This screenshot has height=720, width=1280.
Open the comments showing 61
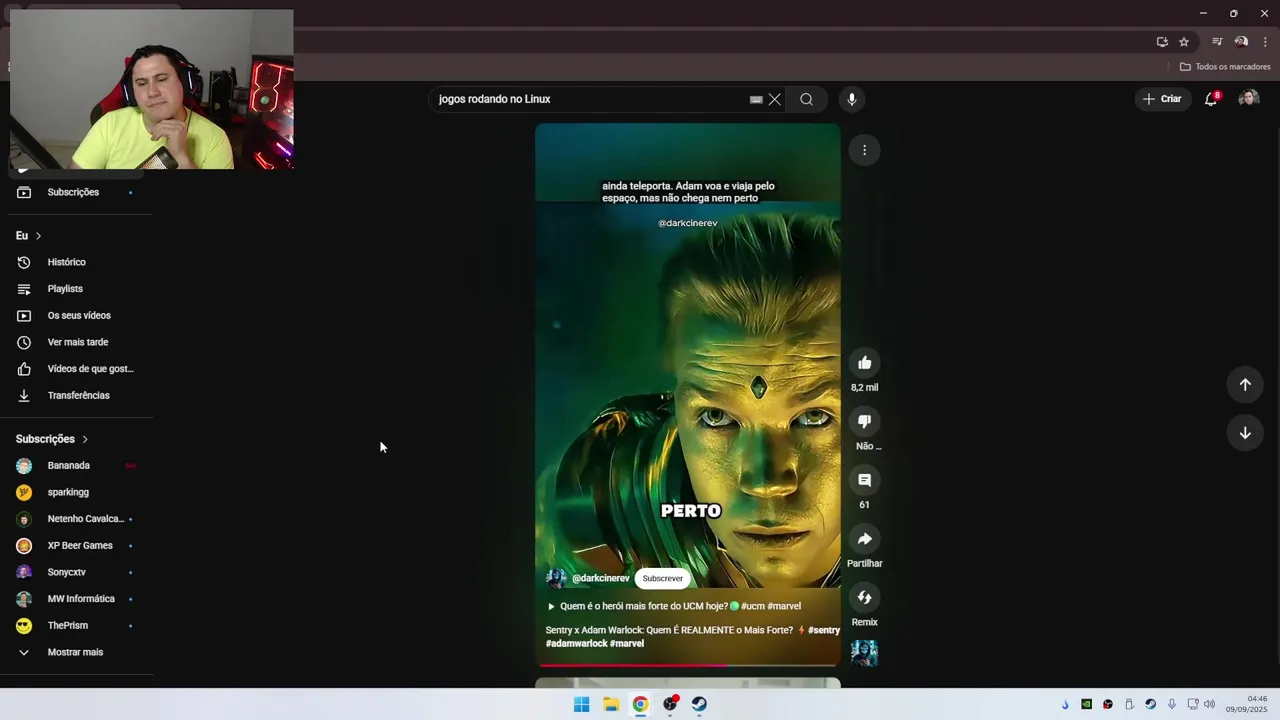click(x=864, y=480)
